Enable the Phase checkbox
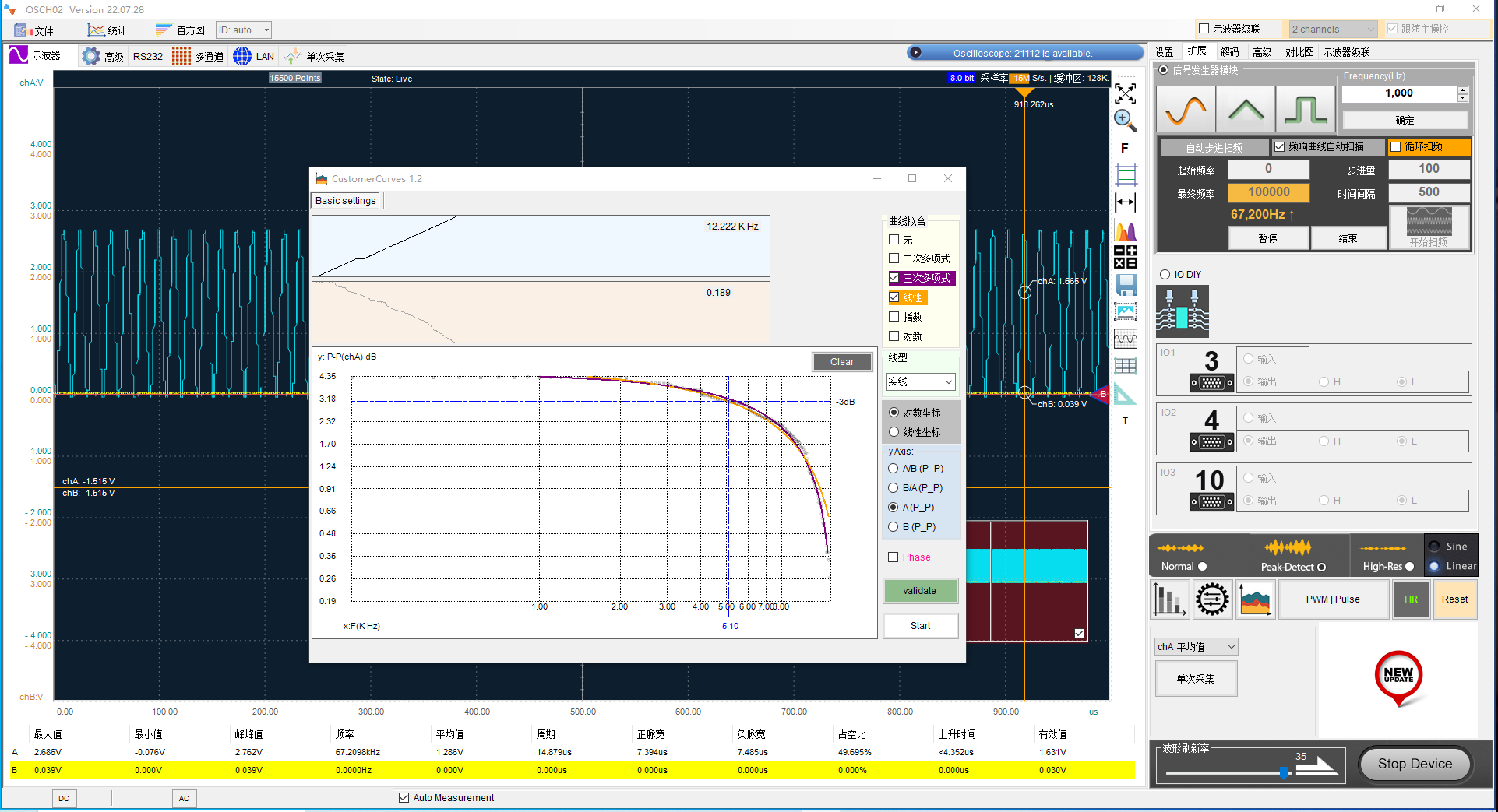The image size is (1498, 812). [894, 557]
